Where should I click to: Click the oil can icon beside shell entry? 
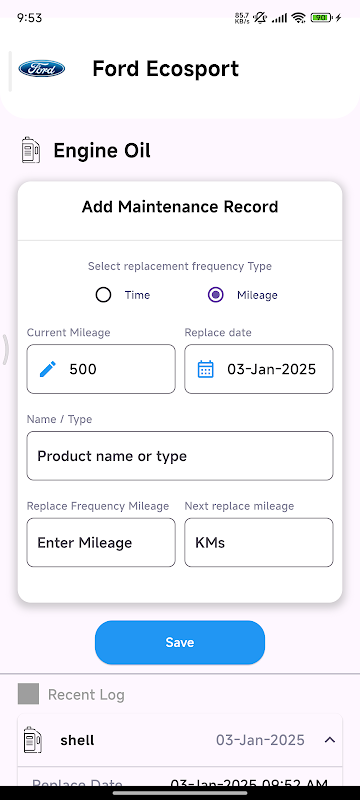[33, 740]
